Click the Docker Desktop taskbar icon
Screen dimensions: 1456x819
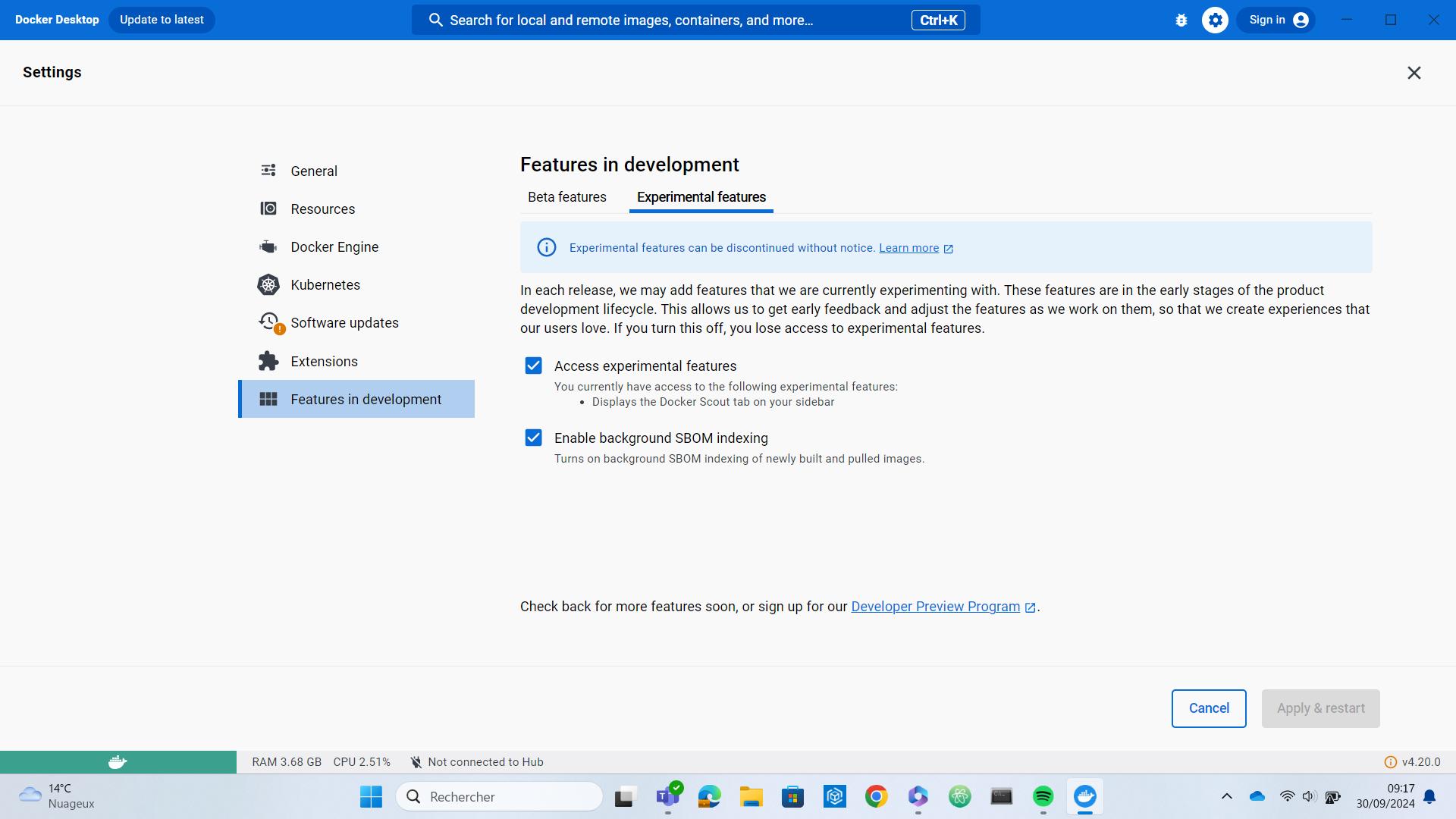(x=1084, y=796)
